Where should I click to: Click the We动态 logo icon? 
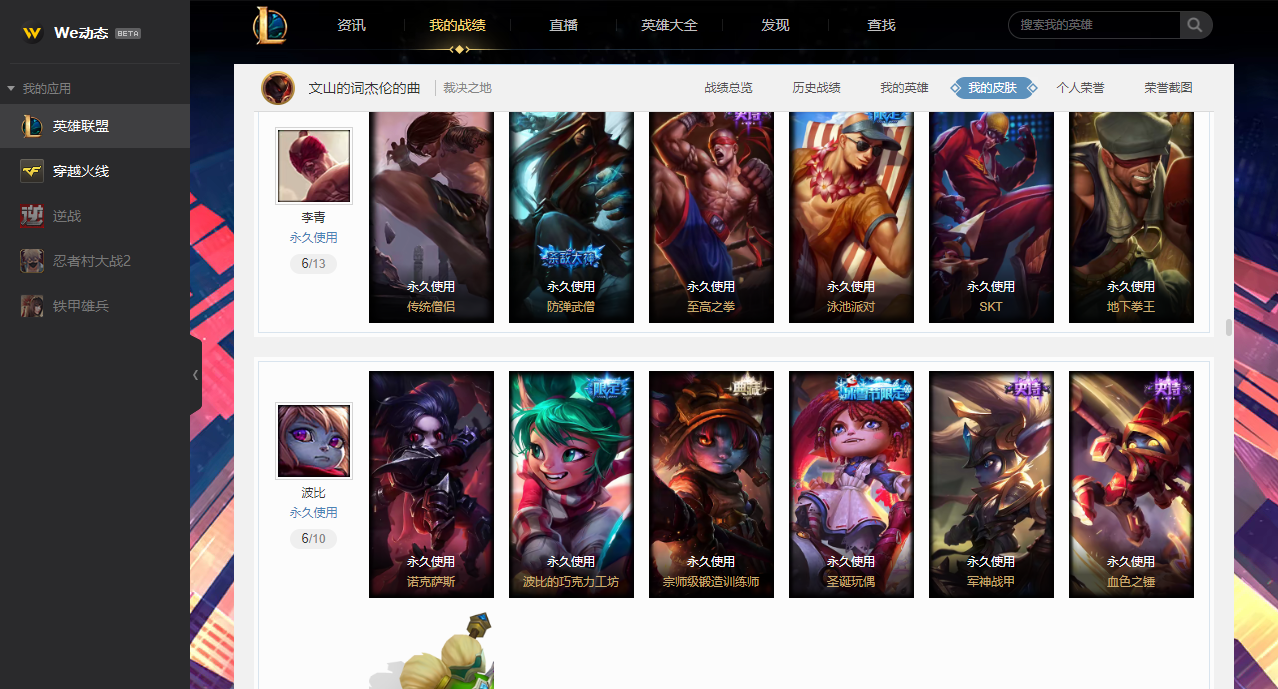coord(33,33)
